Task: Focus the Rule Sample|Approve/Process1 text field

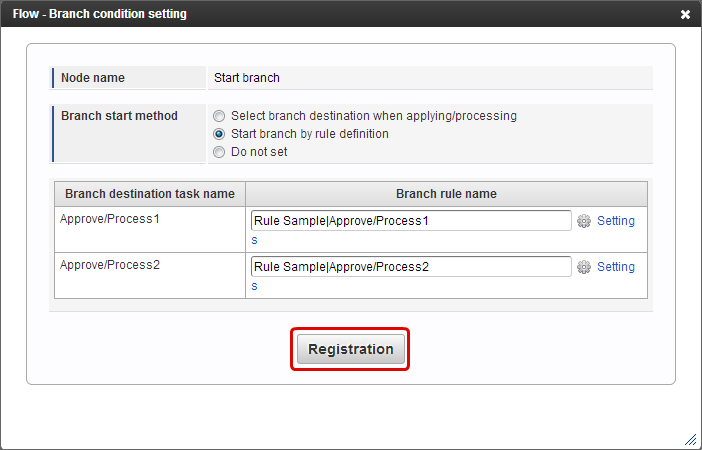Action: click(411, 221)
